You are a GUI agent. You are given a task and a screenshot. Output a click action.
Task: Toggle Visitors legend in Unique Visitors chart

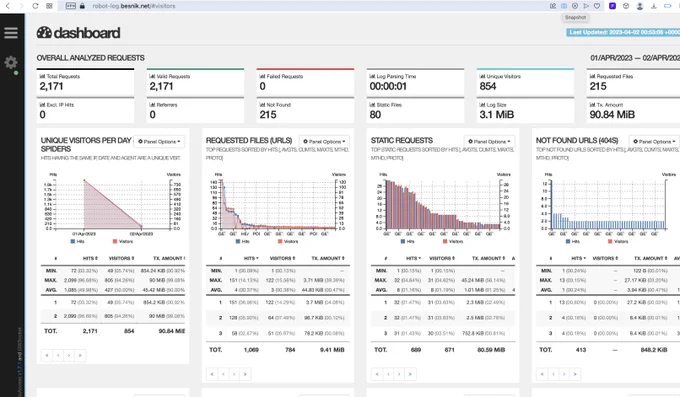[x=123, y=241]
